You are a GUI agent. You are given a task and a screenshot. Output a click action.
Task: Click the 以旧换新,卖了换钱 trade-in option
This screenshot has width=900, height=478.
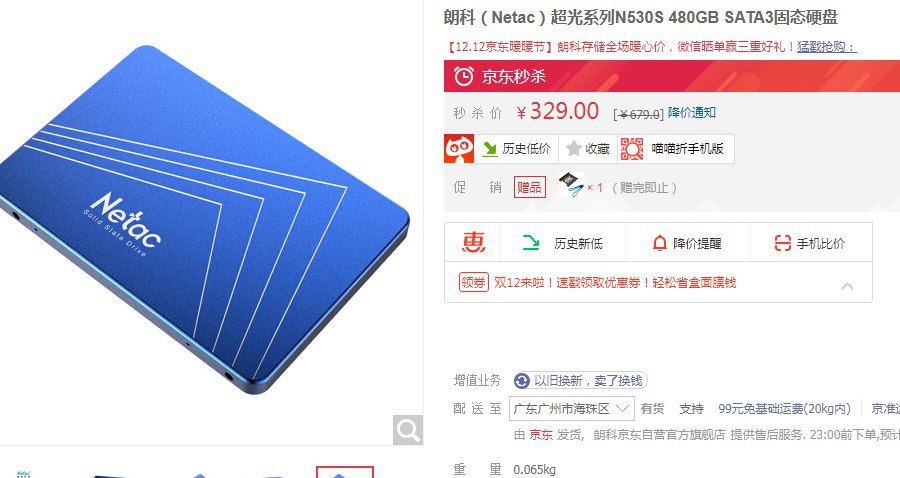(580, 380)
